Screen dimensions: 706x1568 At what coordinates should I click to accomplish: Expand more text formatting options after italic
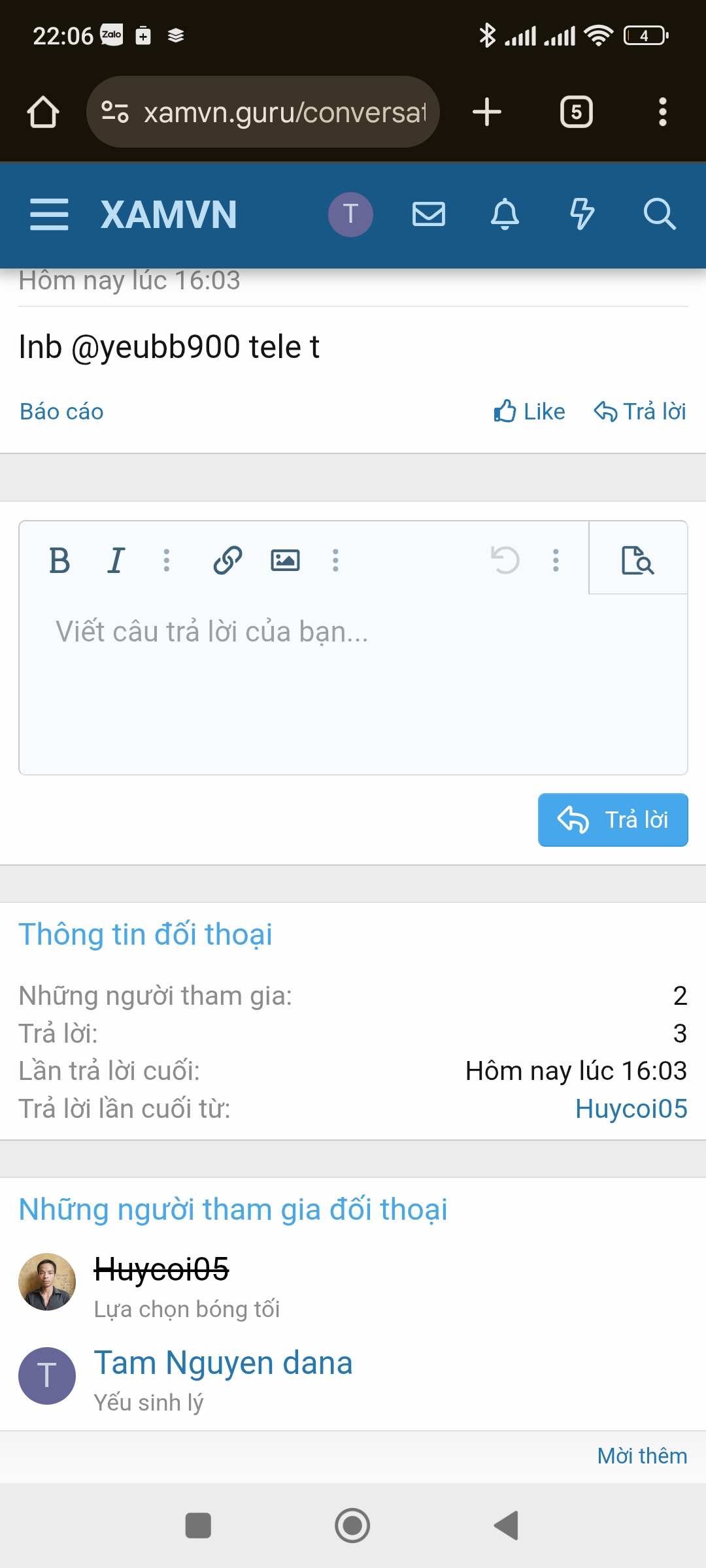167,561
